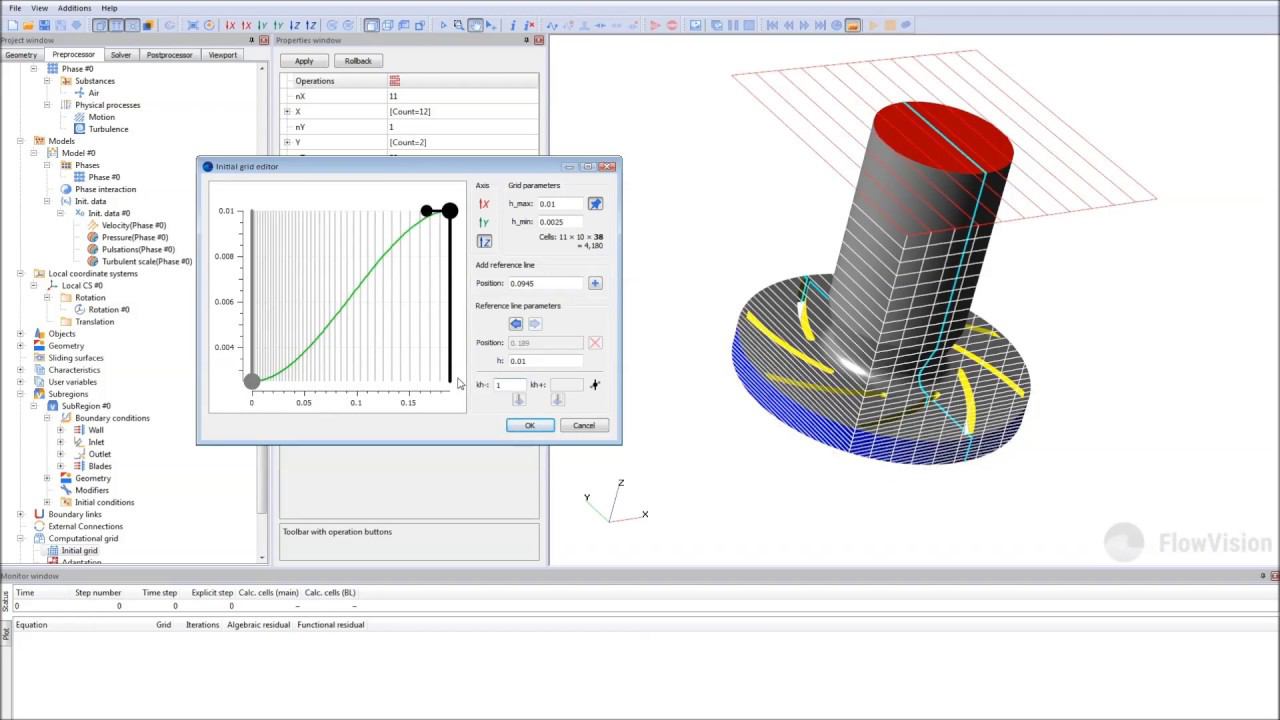Confirm grid editor with OK
This screenshot has height=720, width=1280.
point(530,426)
